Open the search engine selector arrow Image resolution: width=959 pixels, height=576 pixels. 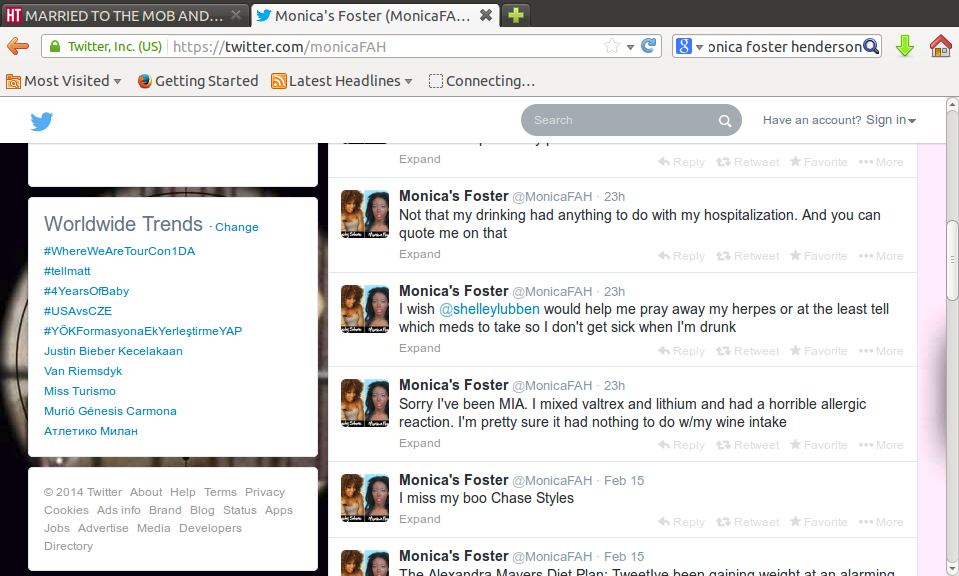click(699, 47)
